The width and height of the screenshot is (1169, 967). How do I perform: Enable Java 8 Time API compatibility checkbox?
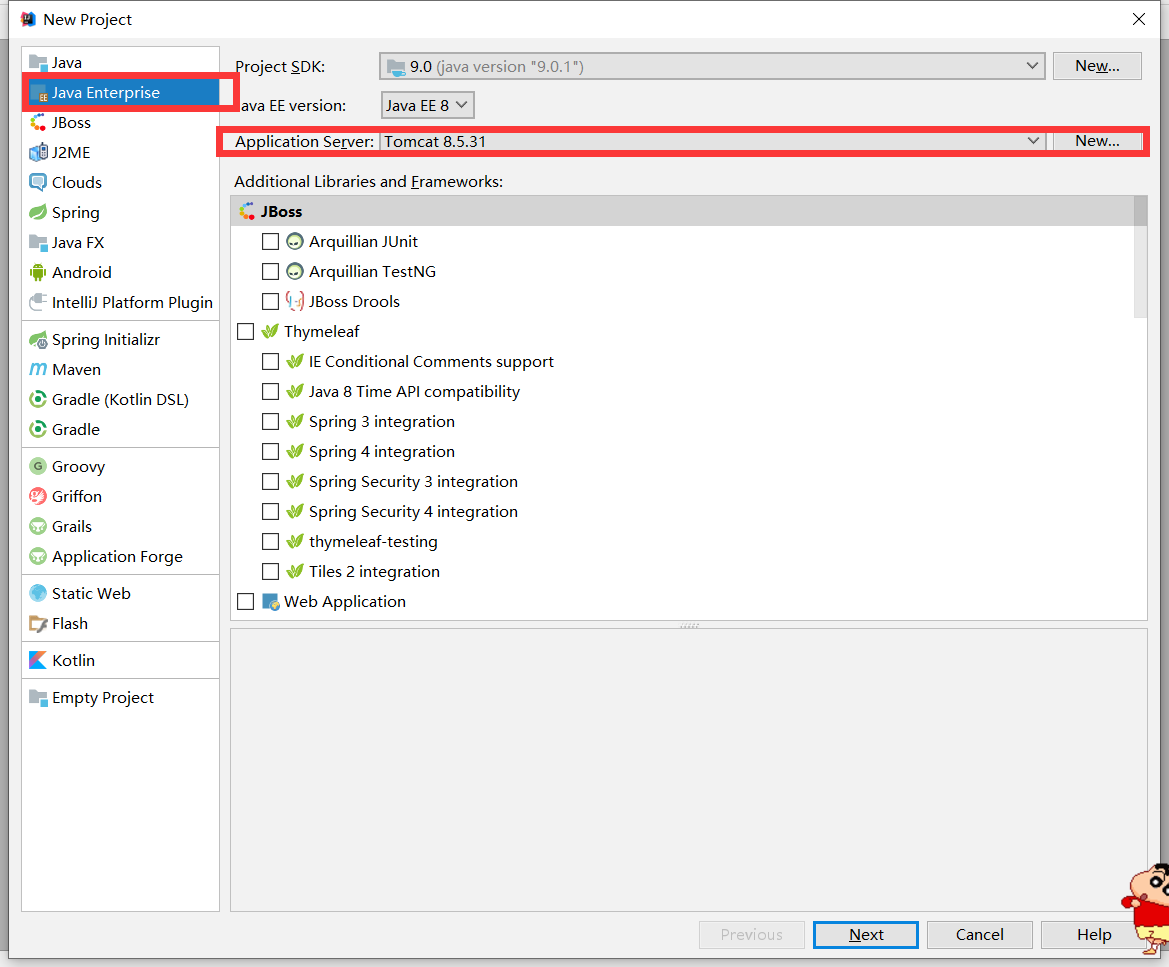tap(271, 391)
